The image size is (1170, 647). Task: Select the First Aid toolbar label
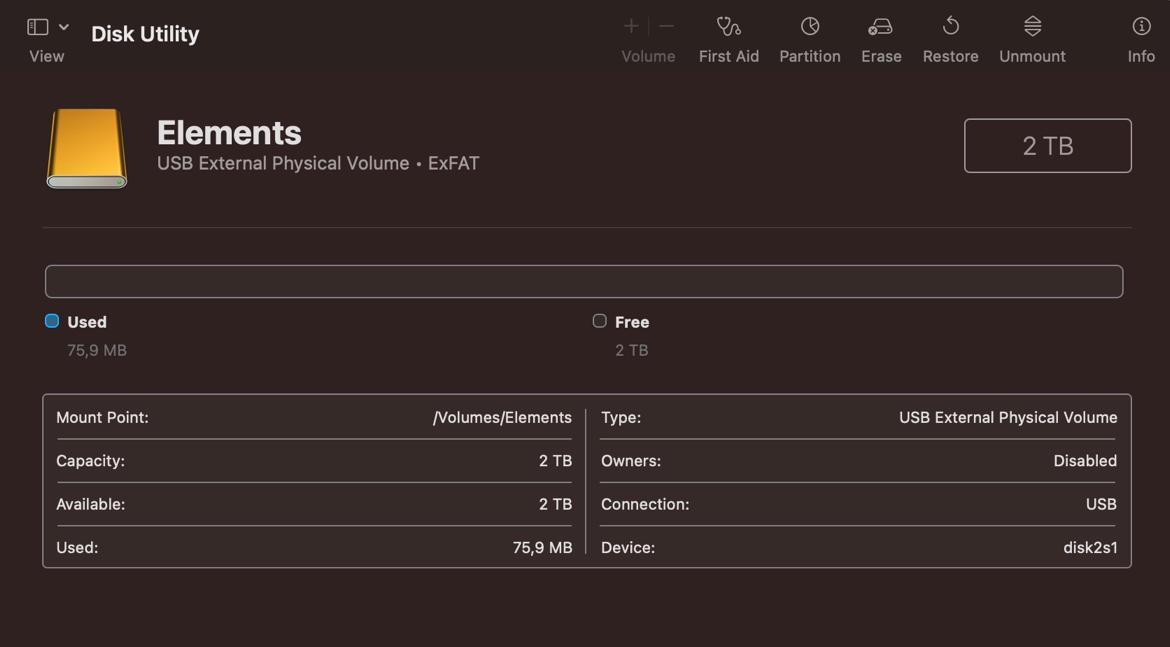[x=729, y=56]
